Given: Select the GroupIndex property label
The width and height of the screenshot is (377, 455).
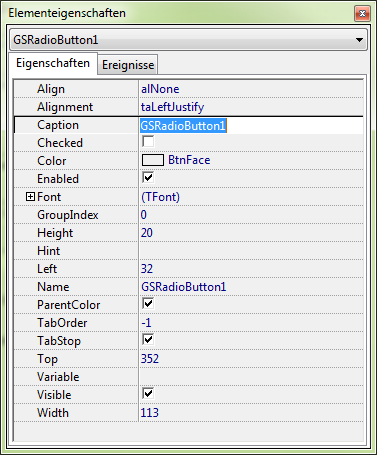Looking at the screenshot, I should click(x=68, y=215).
